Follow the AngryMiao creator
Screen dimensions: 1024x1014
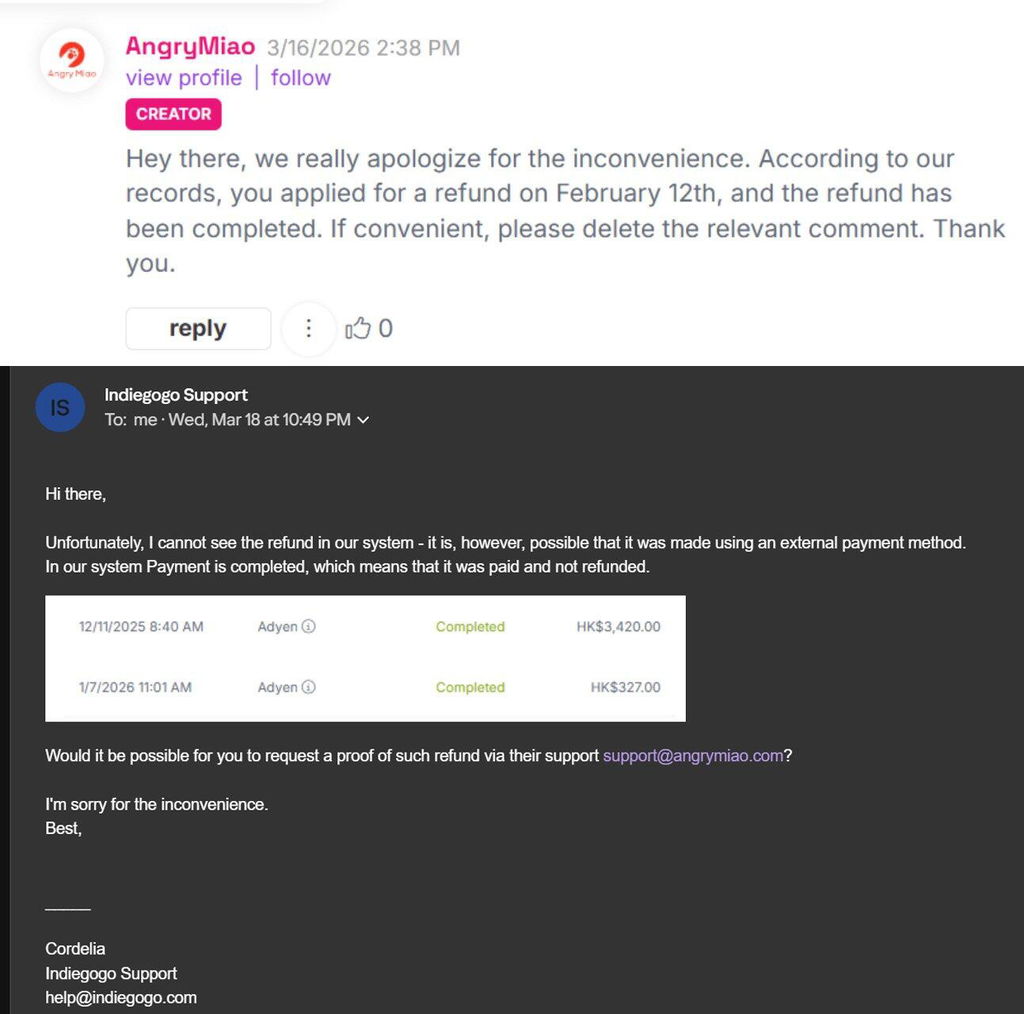[300, 78]
